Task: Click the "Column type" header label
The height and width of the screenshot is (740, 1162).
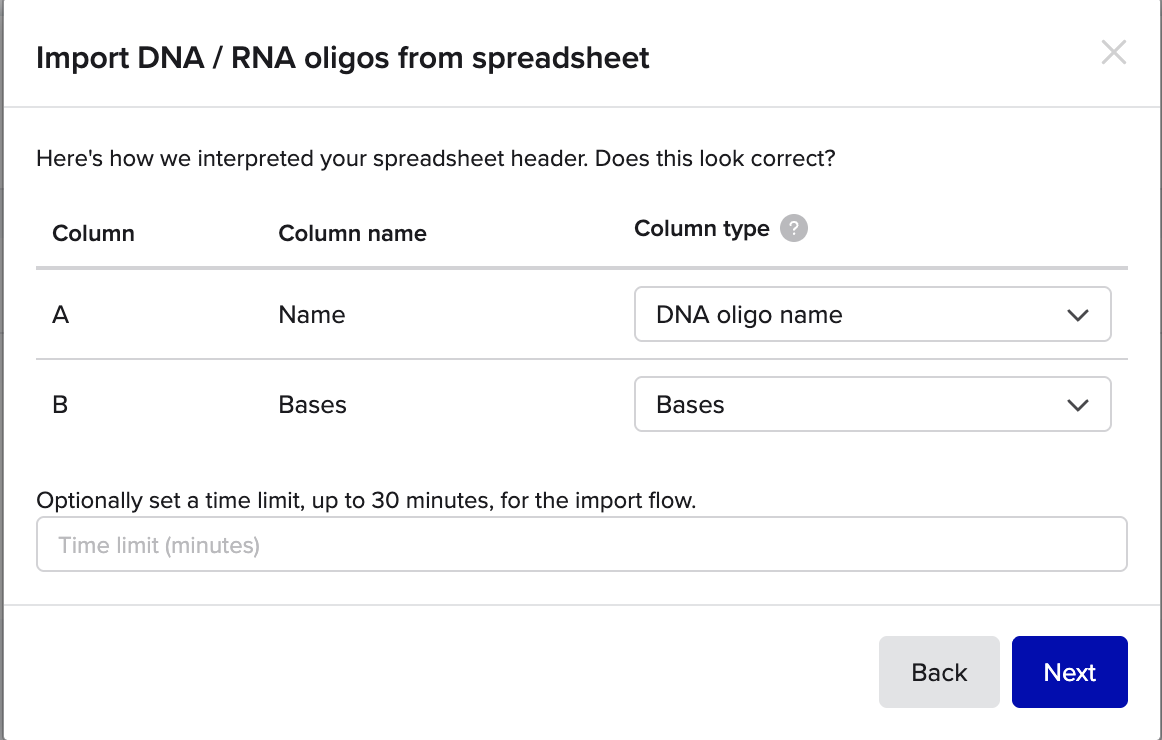Action: (x=701, y=229)
